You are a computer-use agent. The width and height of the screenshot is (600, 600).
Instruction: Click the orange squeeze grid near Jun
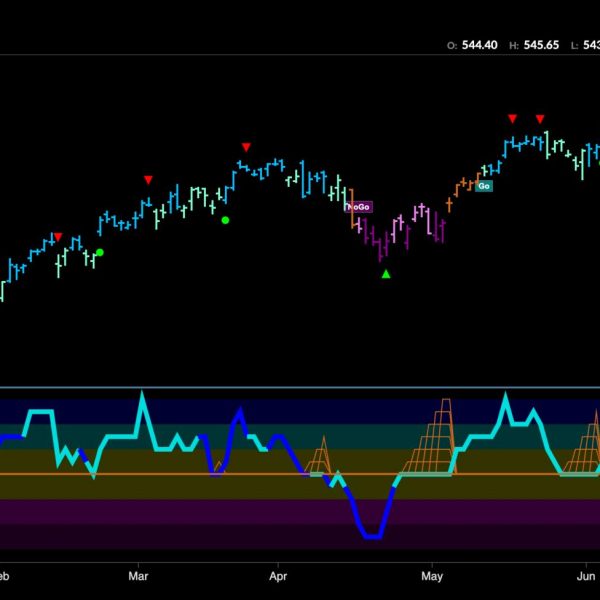pos(581,442)
